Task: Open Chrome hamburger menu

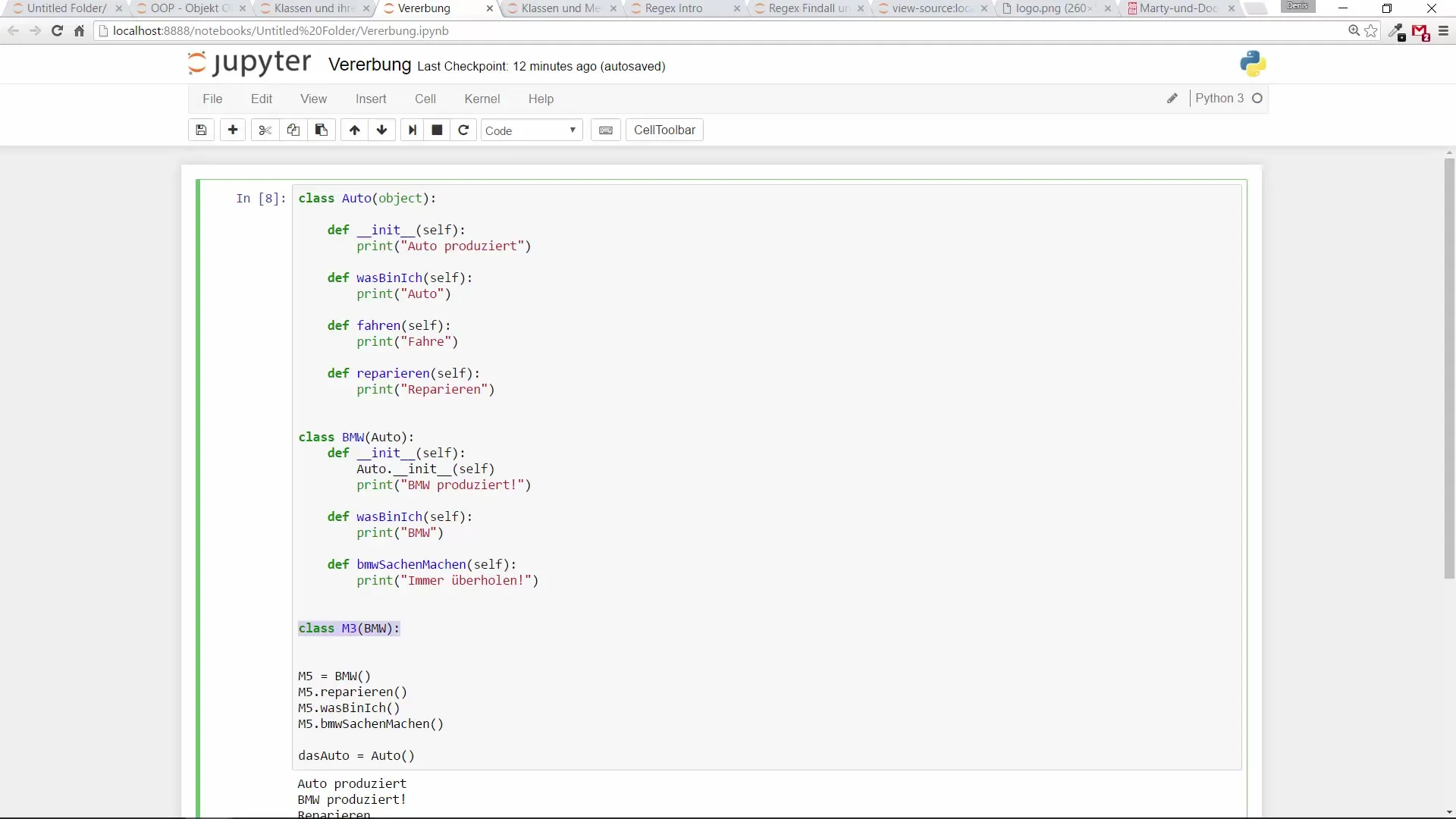Action: tap(1443, 31)
